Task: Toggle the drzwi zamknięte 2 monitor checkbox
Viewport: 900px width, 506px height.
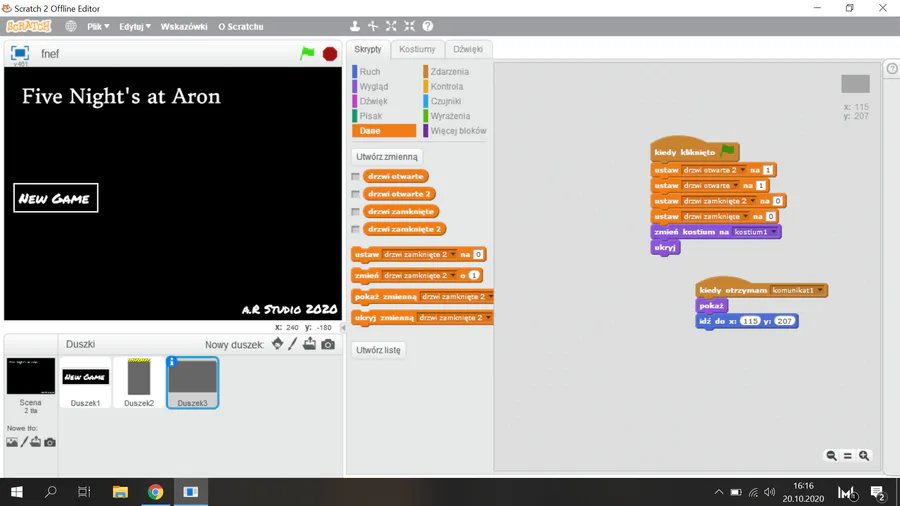Action: (356, 229)
